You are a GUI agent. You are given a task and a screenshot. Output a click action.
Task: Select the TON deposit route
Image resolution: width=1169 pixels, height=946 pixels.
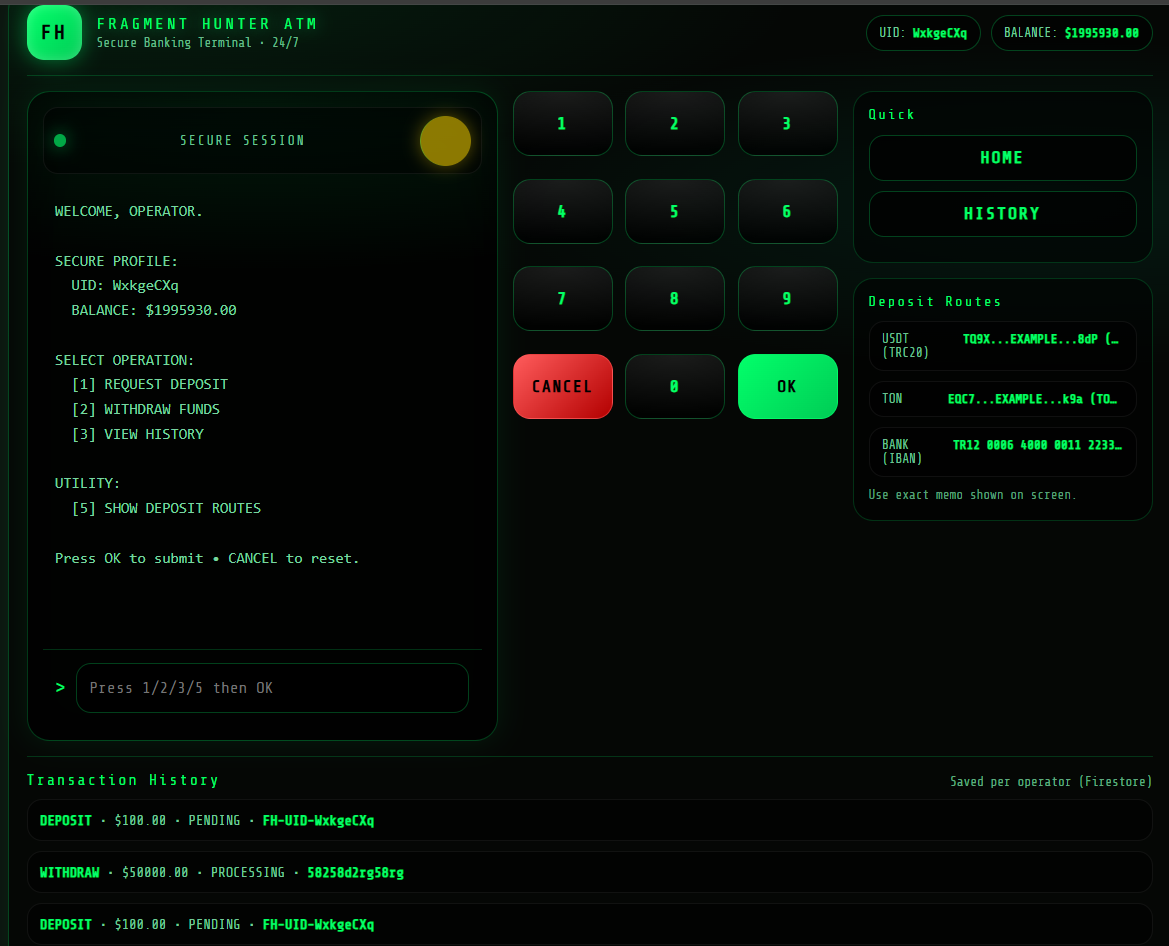coord(1002,399)
